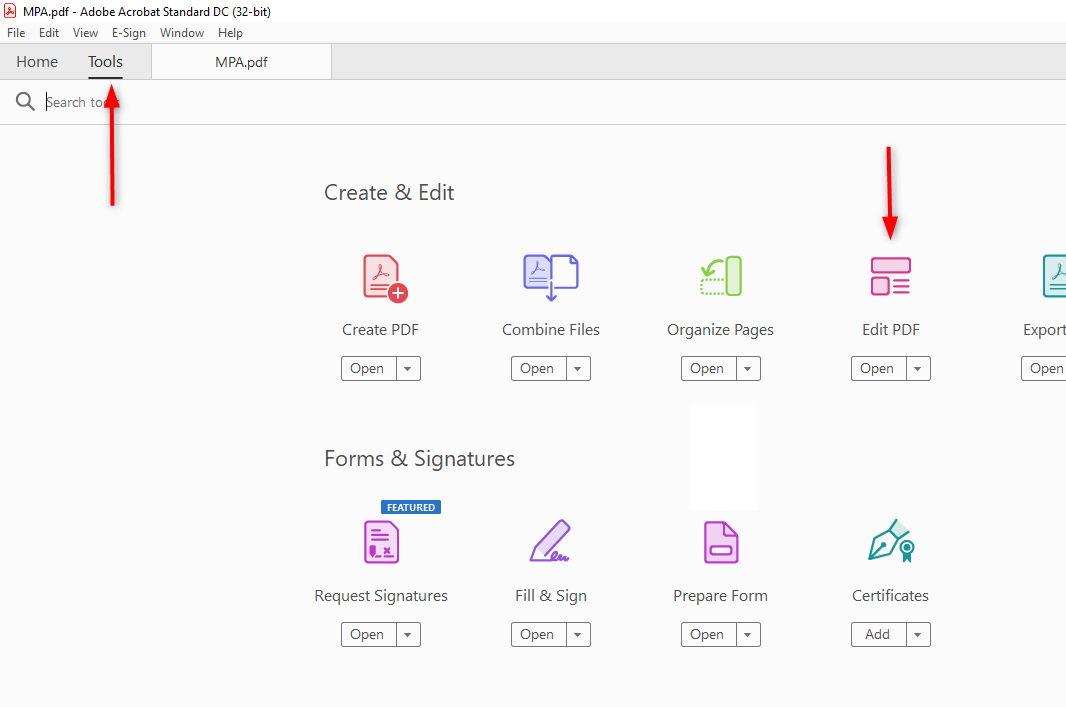Click the Certificates label

tap(891, 596)
